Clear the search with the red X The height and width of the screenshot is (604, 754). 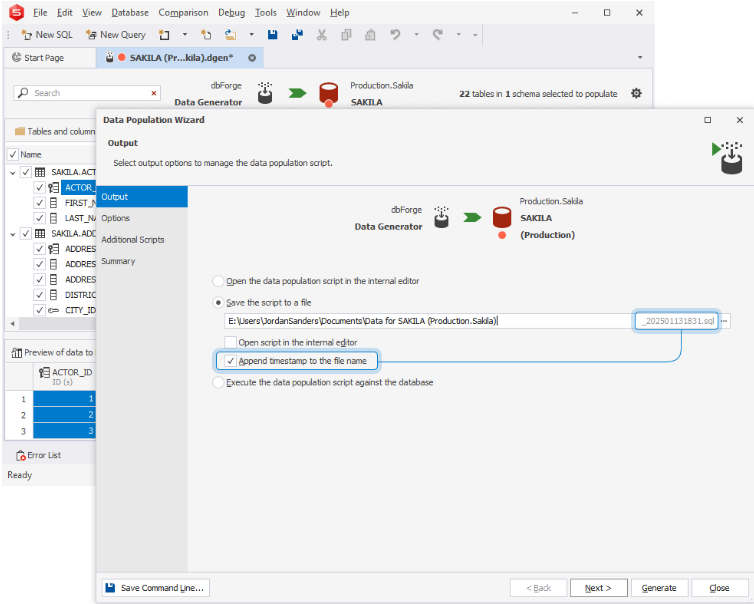click(x=154, y=93)
